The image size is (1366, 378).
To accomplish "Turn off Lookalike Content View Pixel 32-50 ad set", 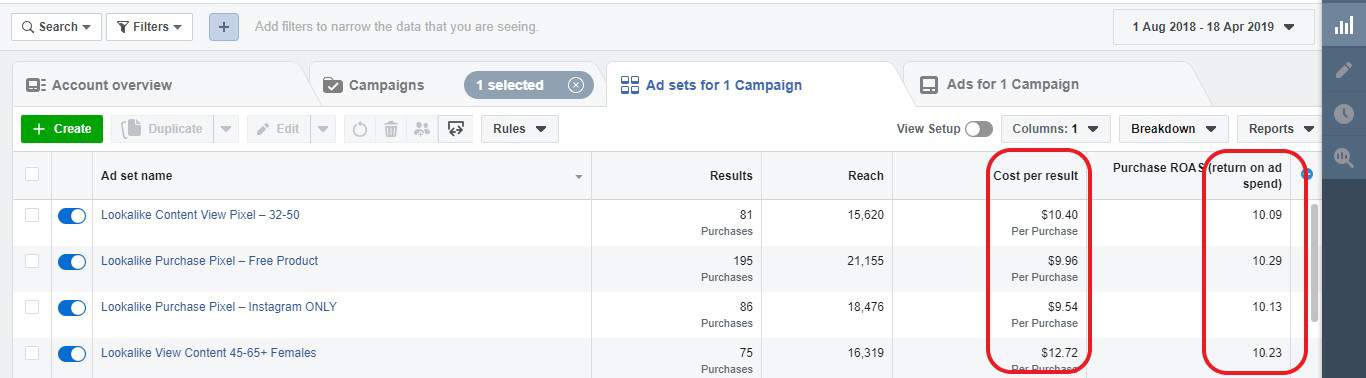I will (x=72, y=215).
